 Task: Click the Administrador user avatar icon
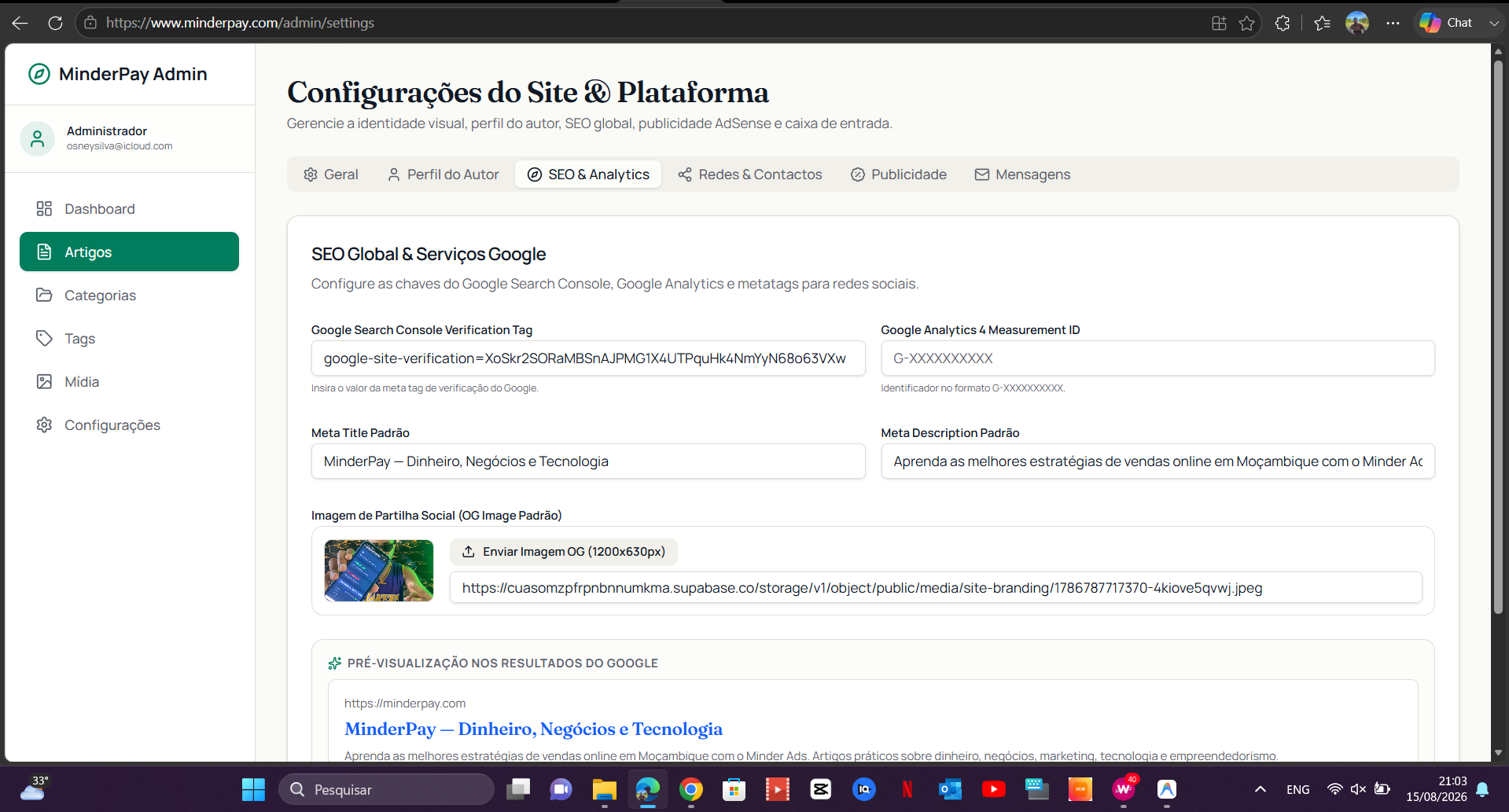tap(37, 138)
